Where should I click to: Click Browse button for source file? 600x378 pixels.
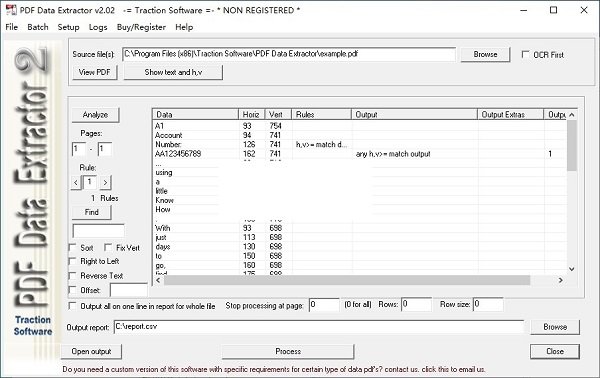pos(485,54)
